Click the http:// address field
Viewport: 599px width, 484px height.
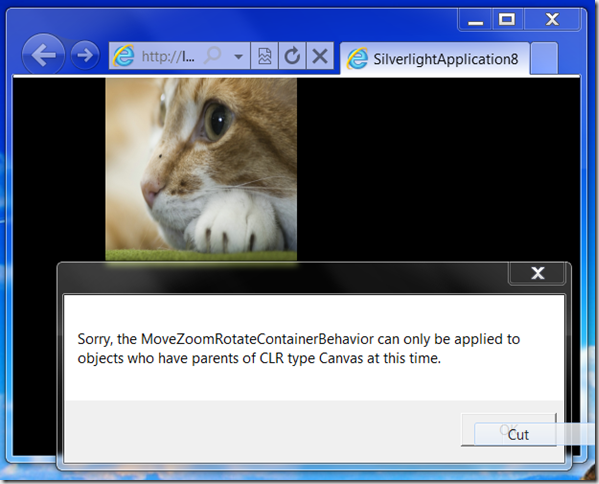(x=168, y=57)
